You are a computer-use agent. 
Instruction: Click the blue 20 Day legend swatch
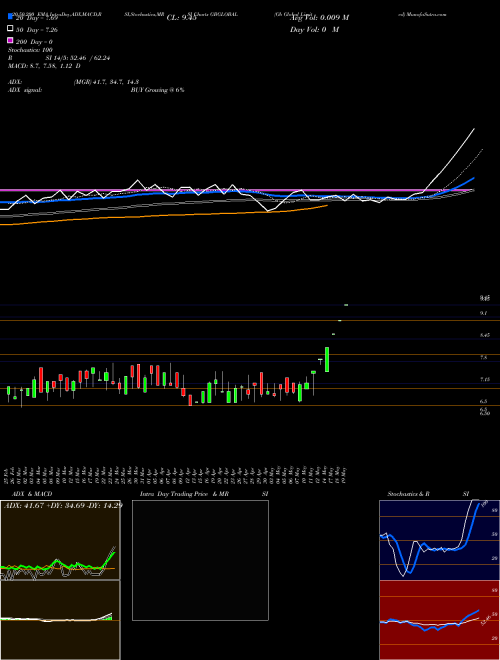coord(10,17)
